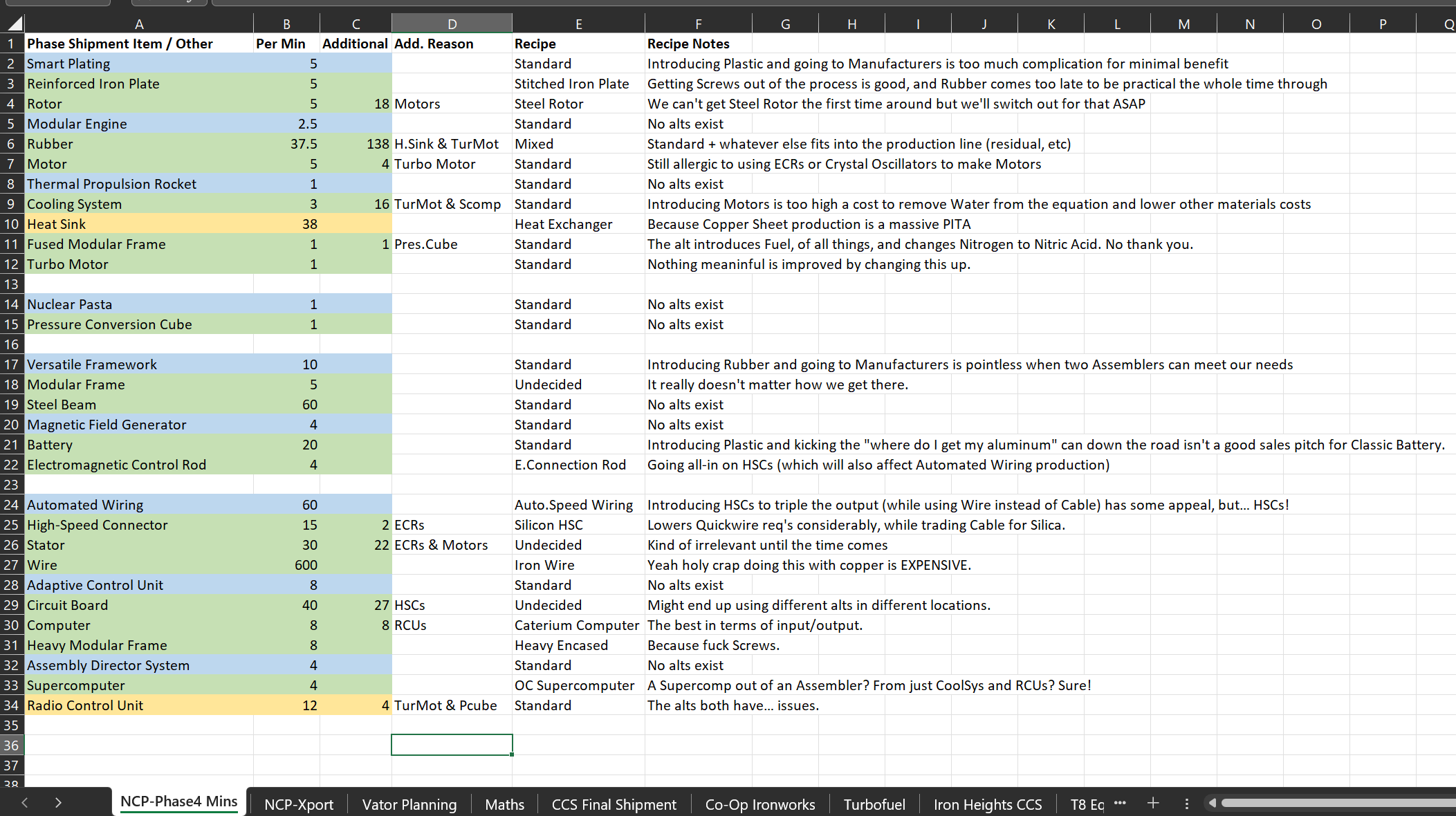The image size is (1456, 816).
Task: Switch to the Vator Planning sheet tab
Action: 409,804
